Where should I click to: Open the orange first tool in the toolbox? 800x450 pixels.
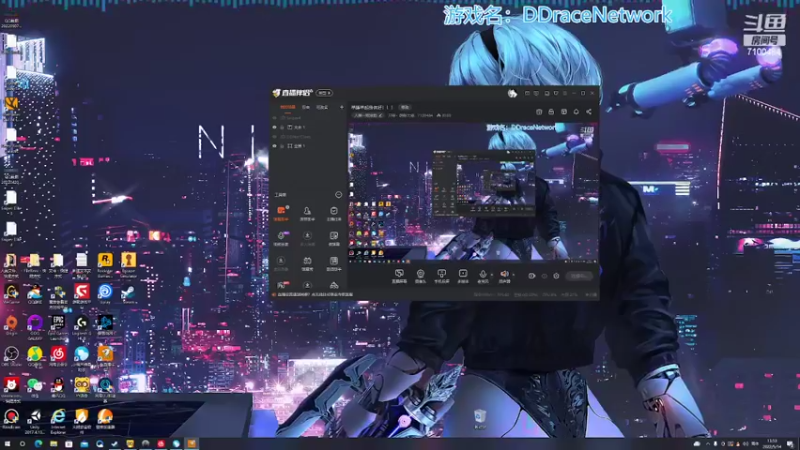[x=281, y=211]
